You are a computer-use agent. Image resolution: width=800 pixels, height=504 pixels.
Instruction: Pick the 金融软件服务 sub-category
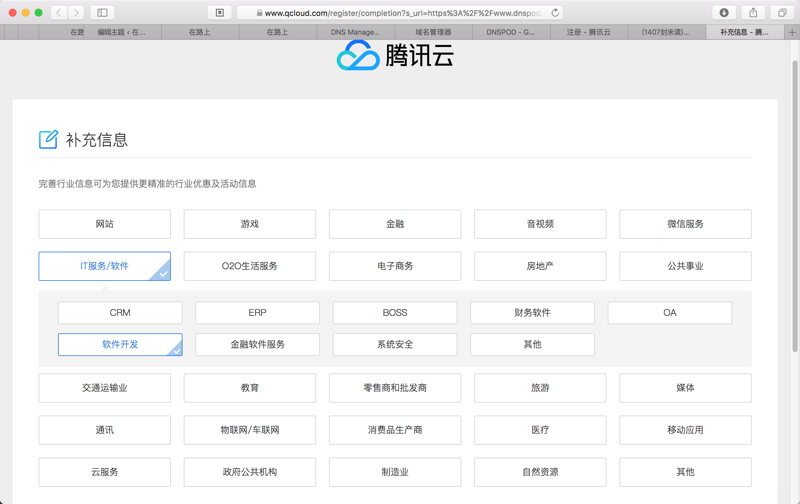coord(258,344)
